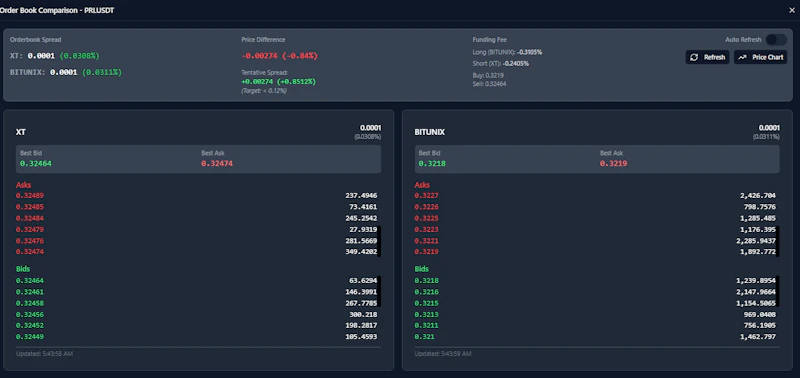Click the Target < 0.12% note
800x378 pixels.
[x=264, y=91]
